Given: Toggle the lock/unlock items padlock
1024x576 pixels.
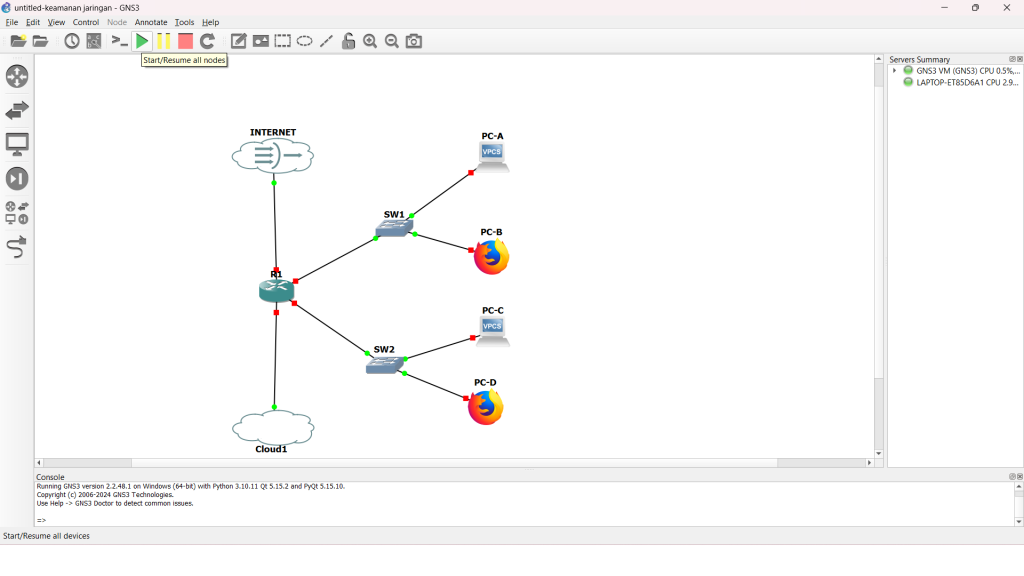Looking at the screenshot, I should coord(348,41).
